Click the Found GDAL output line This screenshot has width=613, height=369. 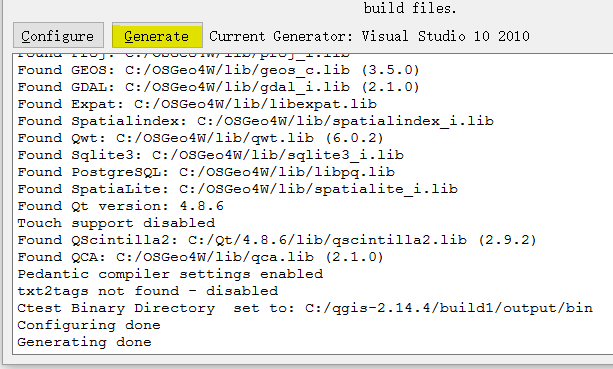(218, 87)
